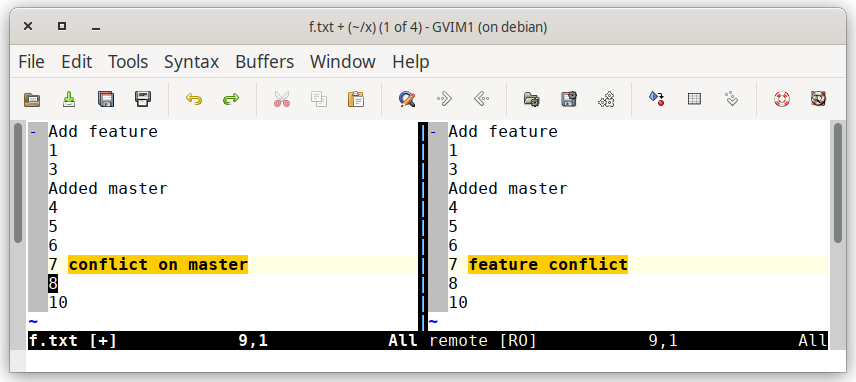856x382 pixels.
Task: Click the Save all files floppy icon
Action: pos(105,99)
